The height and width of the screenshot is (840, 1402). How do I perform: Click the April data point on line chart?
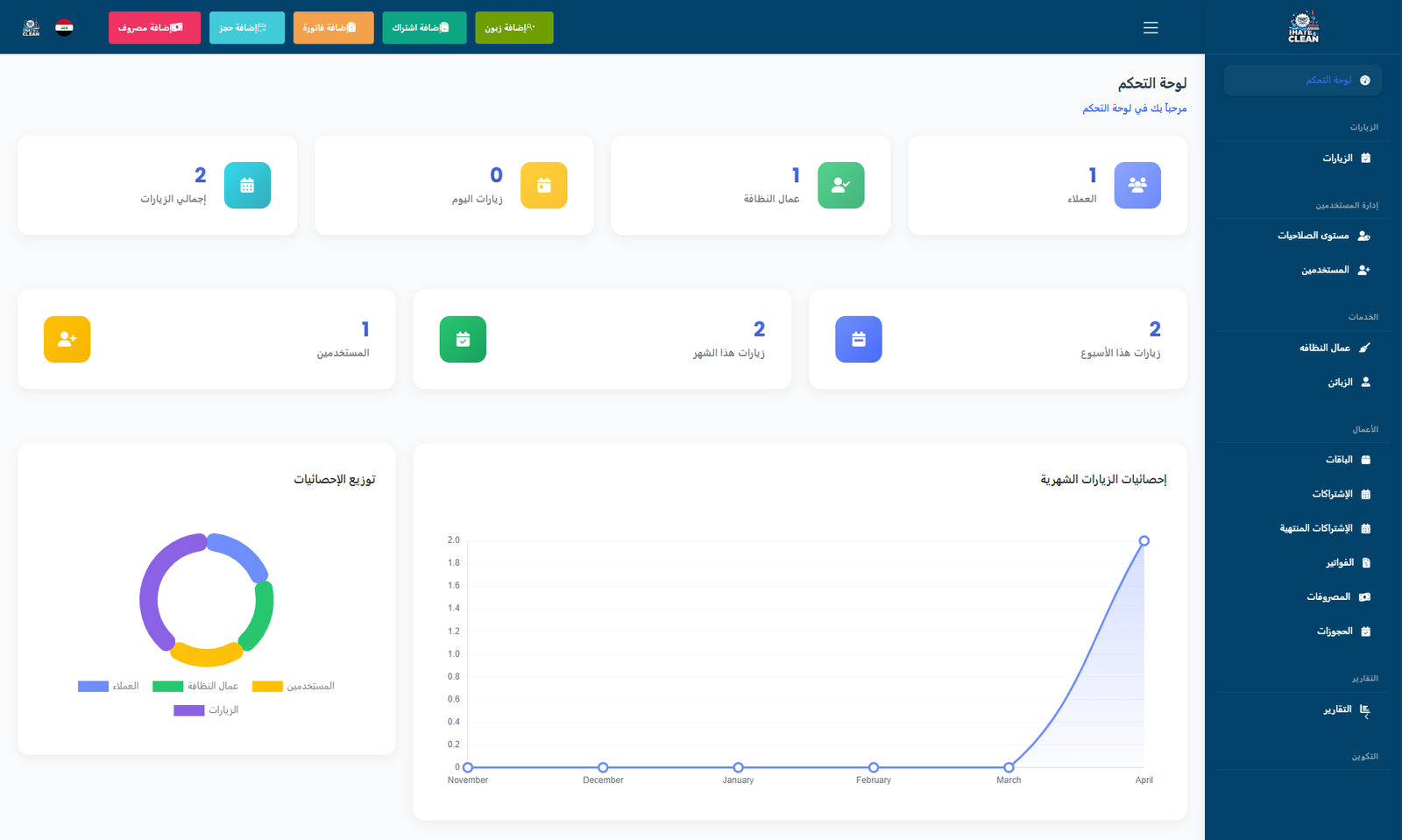click(x=1144, y=540)
